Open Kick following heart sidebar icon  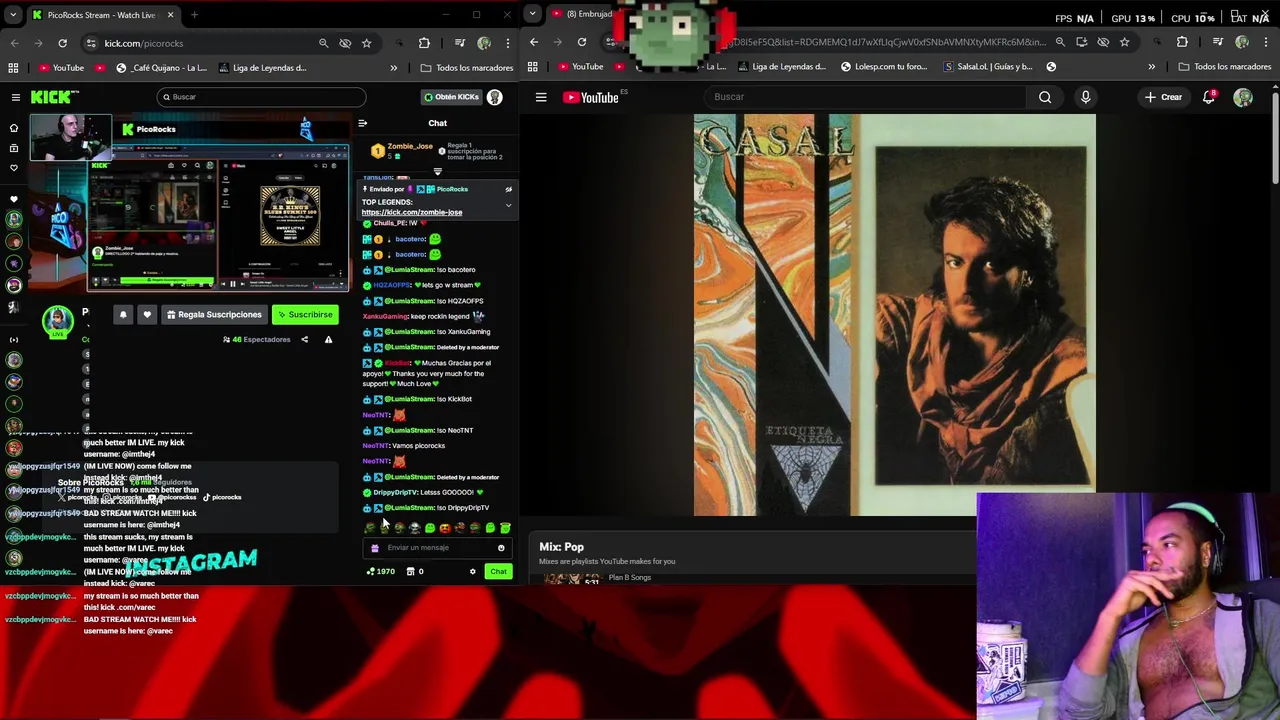click(14, 167)
